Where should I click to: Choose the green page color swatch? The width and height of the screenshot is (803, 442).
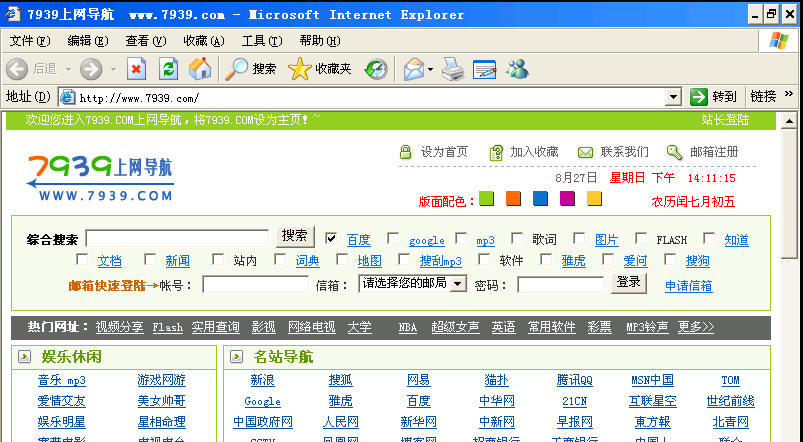(x=487, y=198)
